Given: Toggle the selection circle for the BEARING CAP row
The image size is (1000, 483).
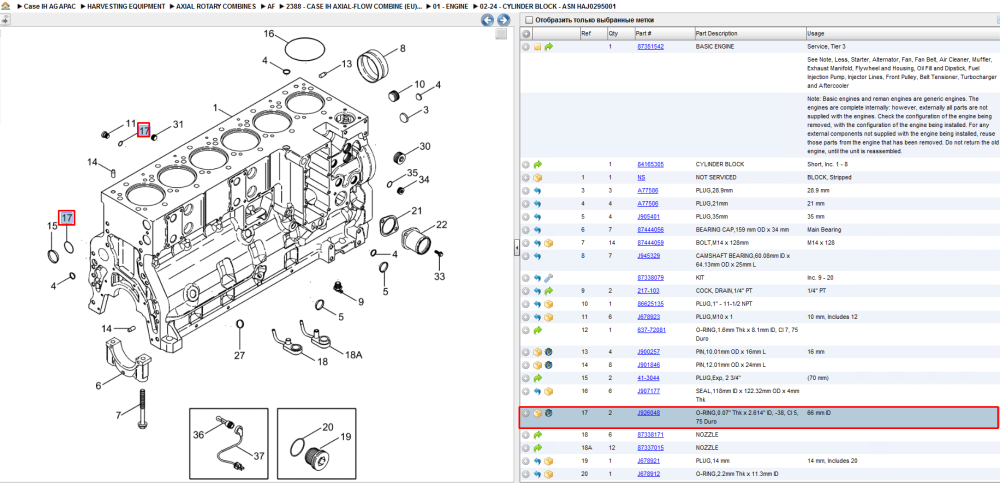Looking at the screenshot, I should click(x=526, y=230).
